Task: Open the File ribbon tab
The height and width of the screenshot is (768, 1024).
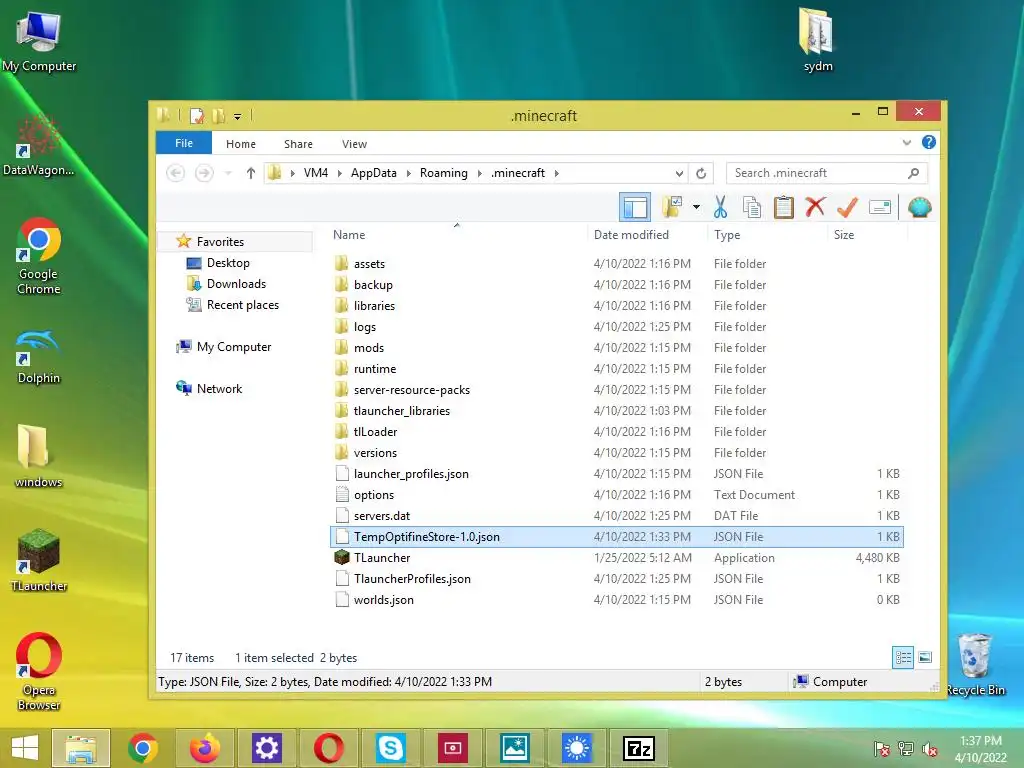Action: coord(184,143)
